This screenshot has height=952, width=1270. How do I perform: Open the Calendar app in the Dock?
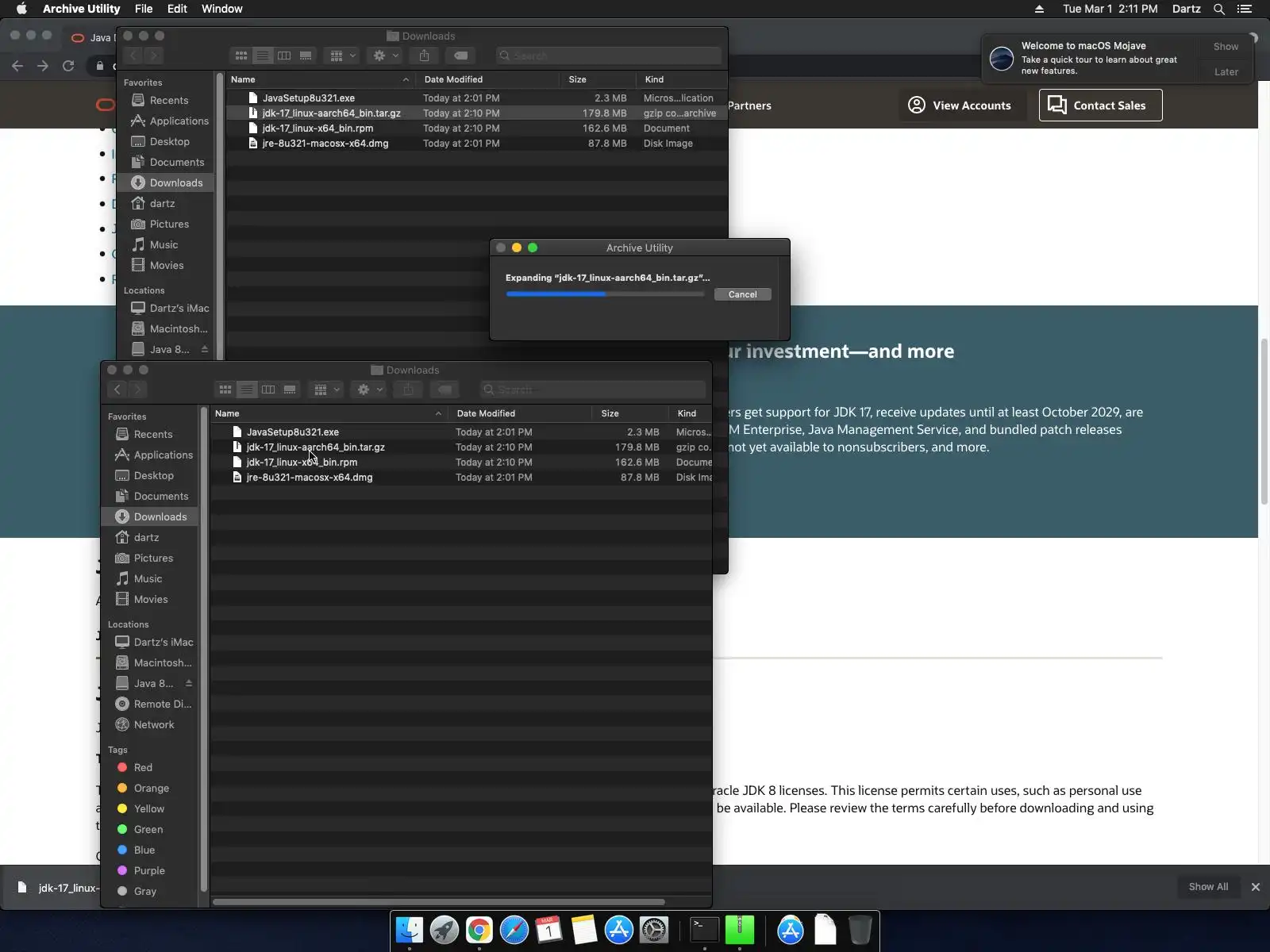[x=549, y=930]
